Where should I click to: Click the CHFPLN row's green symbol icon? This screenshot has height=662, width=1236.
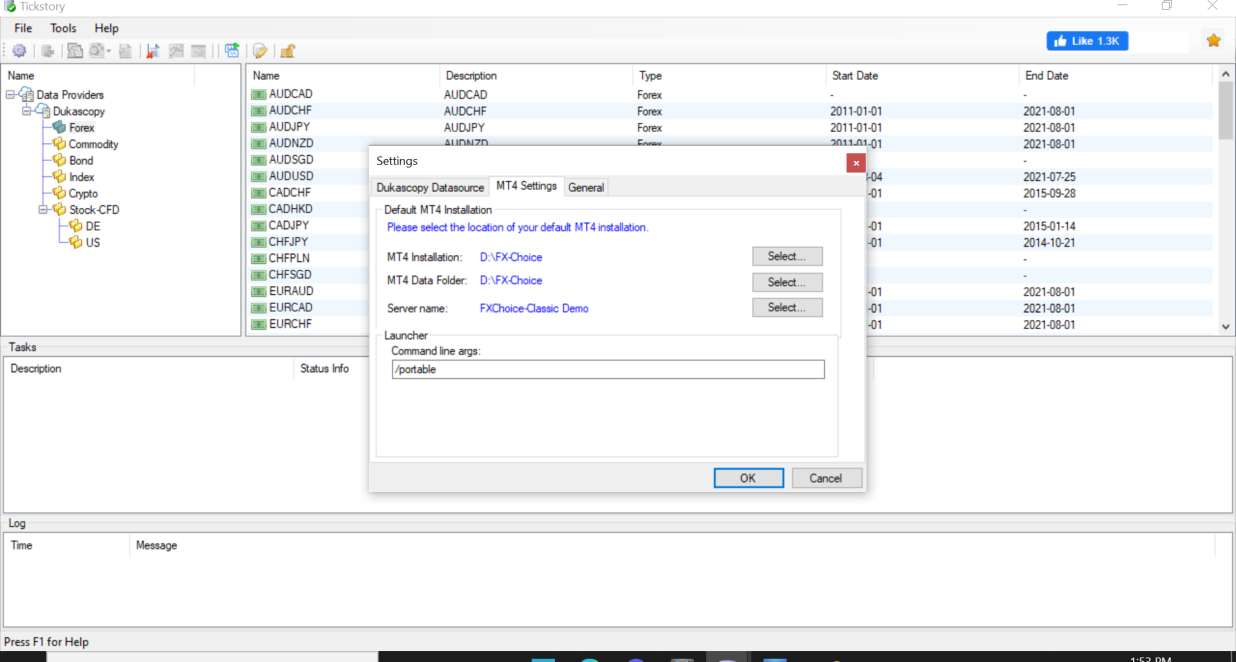pos(258,258)
